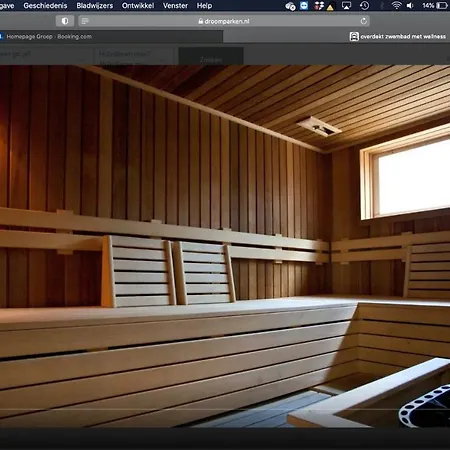Open the TeamViewer menu bar icon

(x=304, y=6)
